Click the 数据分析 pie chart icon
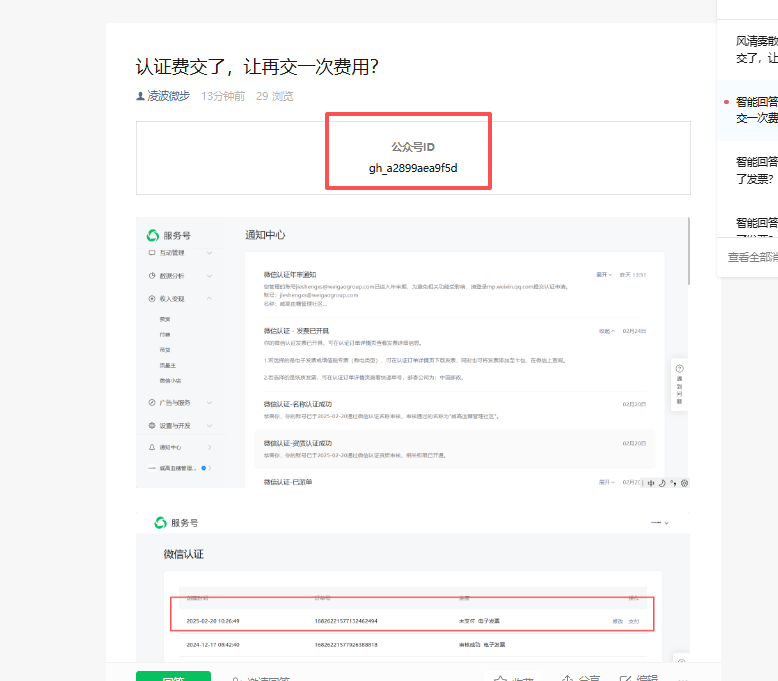778x681 pixels. pyautogui.click(x=152, y=276)
